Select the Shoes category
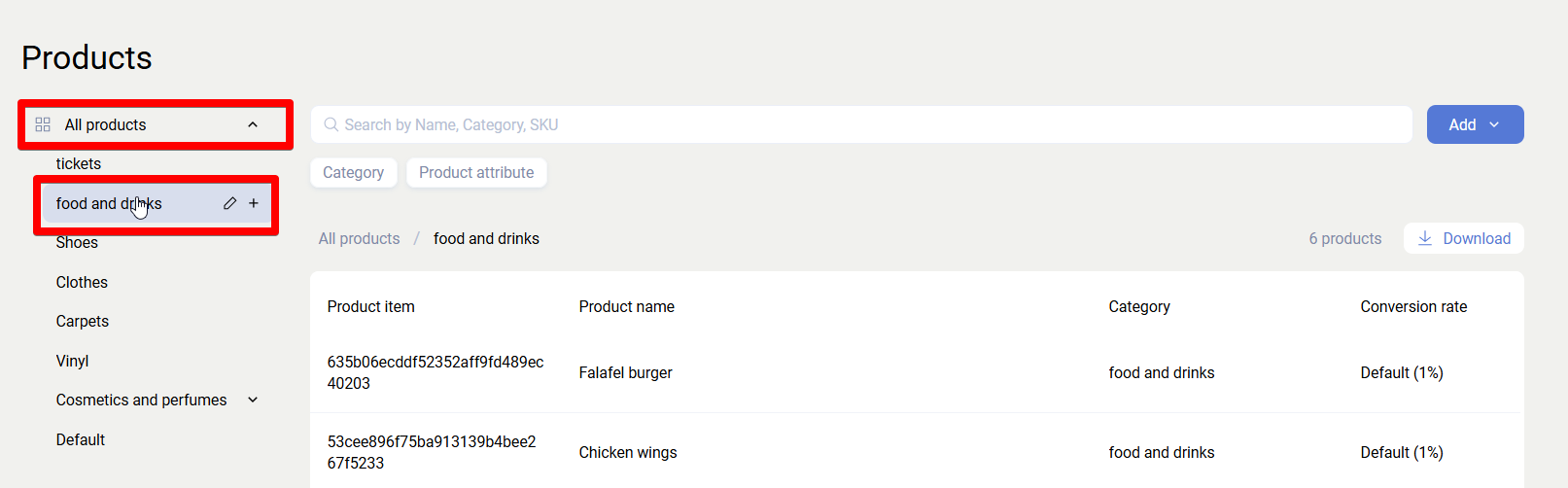The height and width of the screenshot is (488, 1568). point(77,243)
